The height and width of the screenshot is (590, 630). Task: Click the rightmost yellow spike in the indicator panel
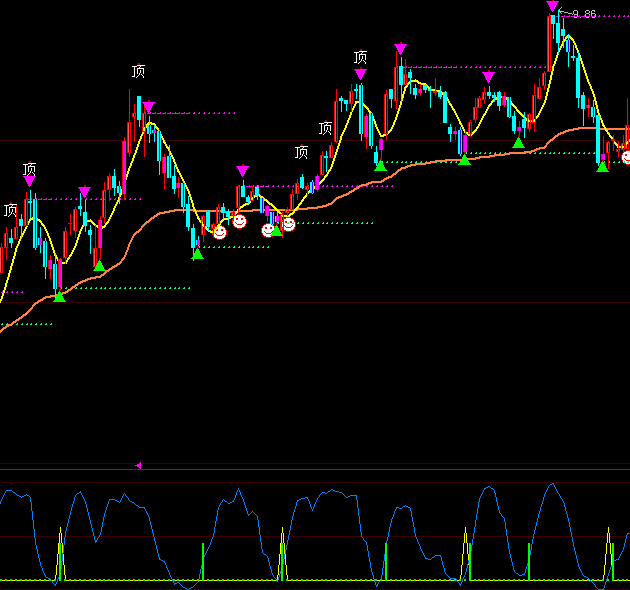[608, 553]
